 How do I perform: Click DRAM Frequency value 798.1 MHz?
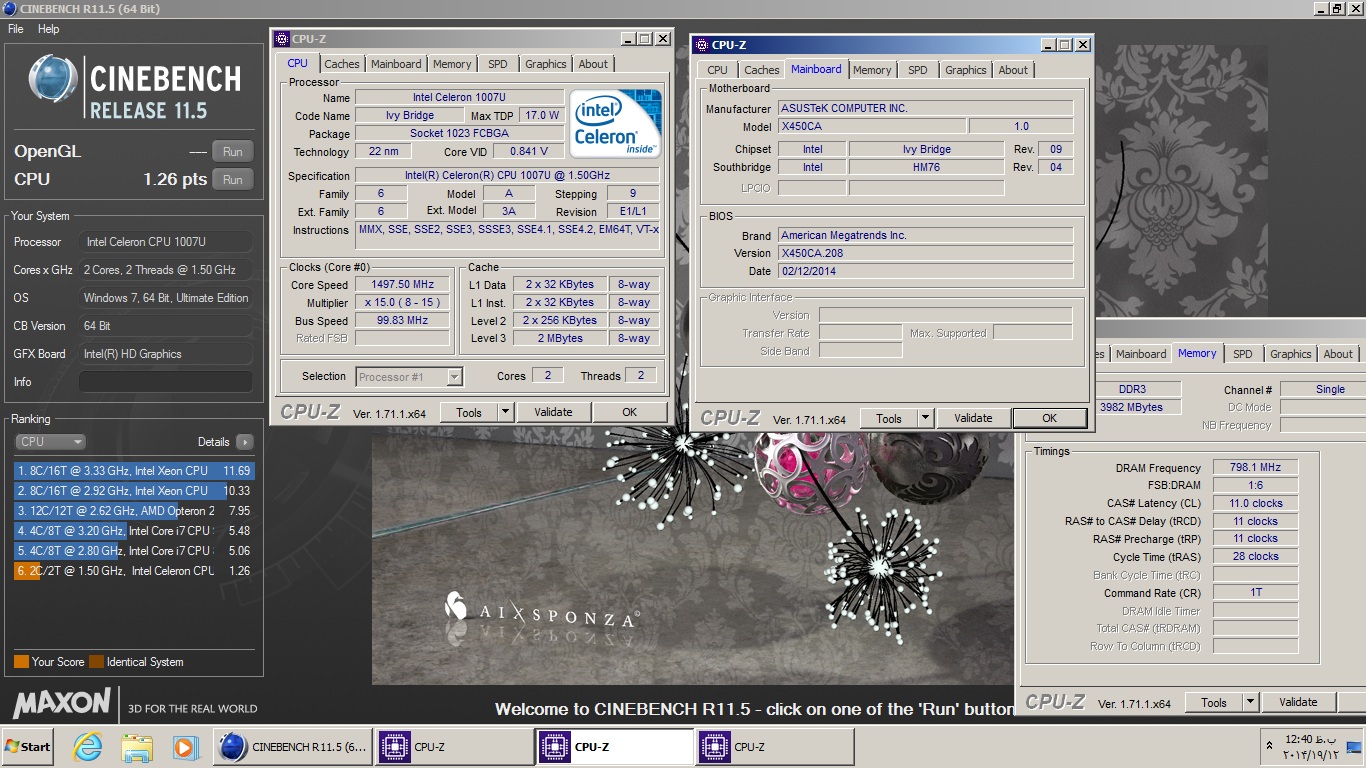pyautogui.click(x=1256, y=467)
